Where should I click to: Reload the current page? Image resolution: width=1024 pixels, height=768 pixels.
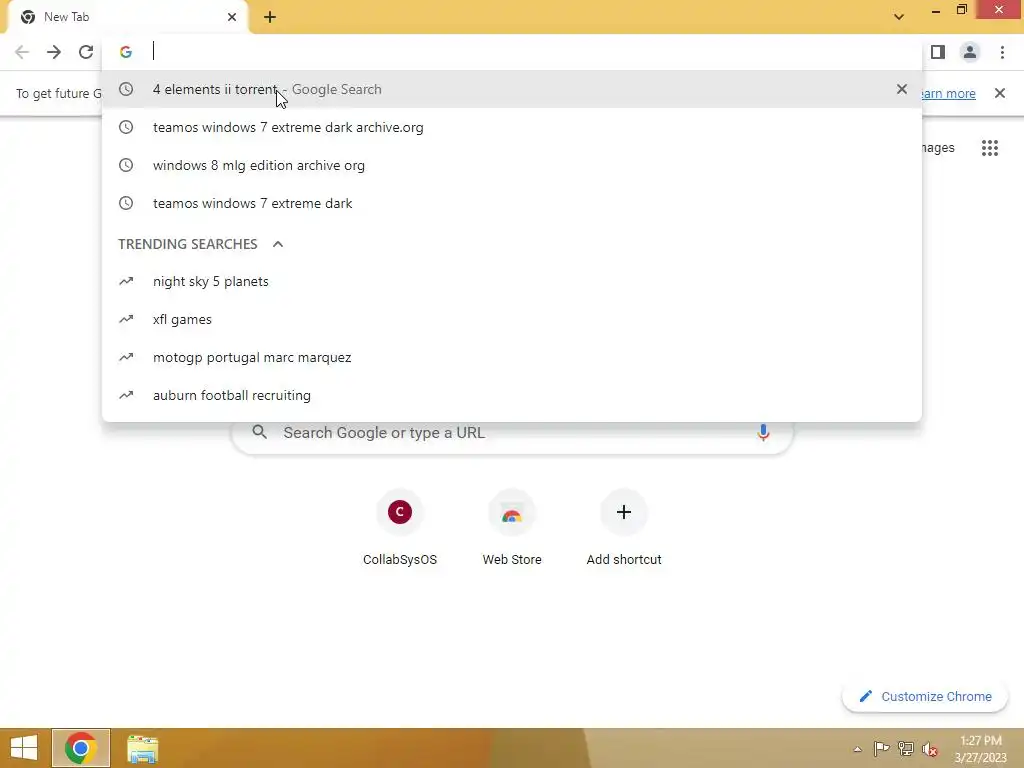click(86, 52)
